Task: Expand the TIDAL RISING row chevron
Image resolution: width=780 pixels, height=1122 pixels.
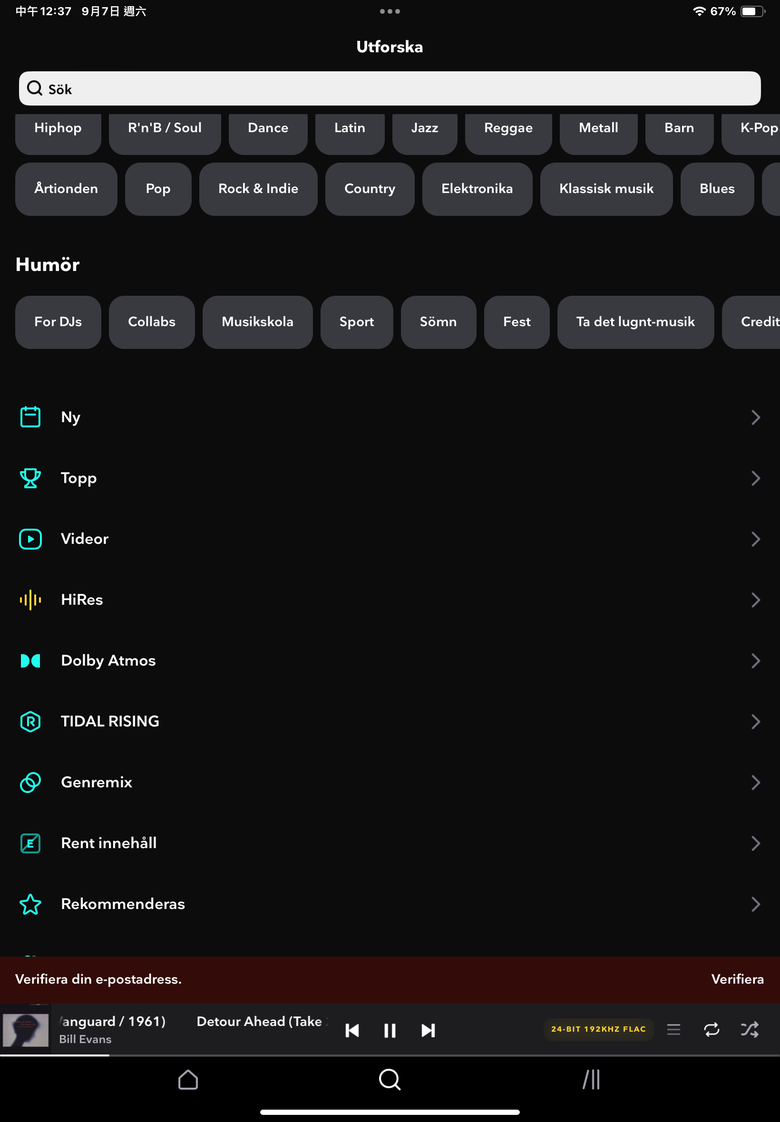Action: point(756,721)
